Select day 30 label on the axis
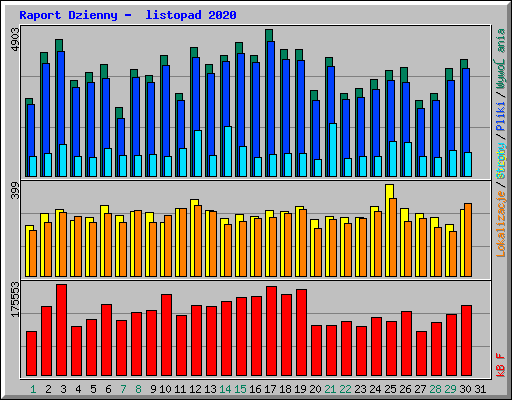Image resolution: width=512 pixels, height=400 pixels. point(465,389)
